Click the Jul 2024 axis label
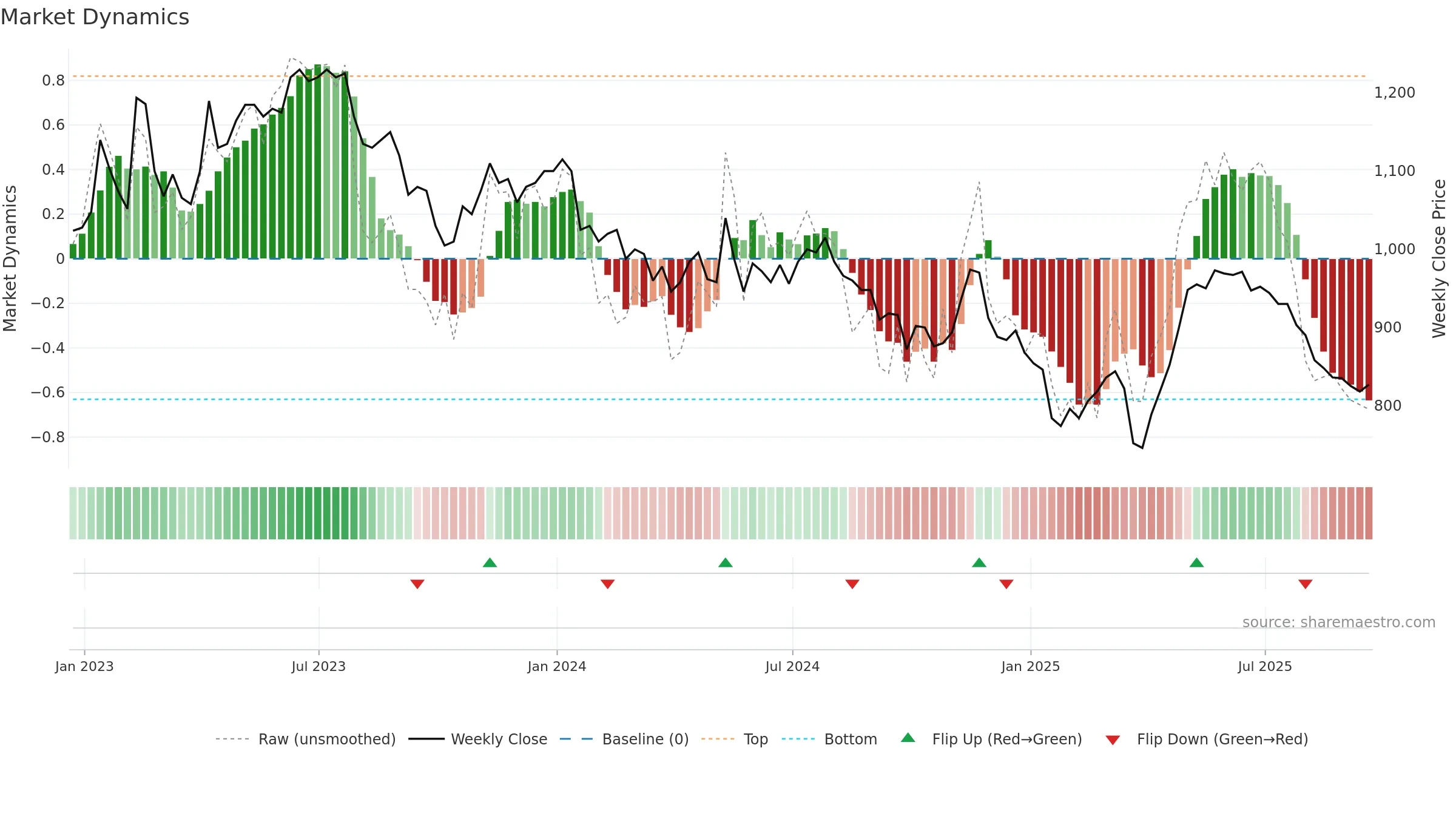The image size is (1456, 819). 792,666
